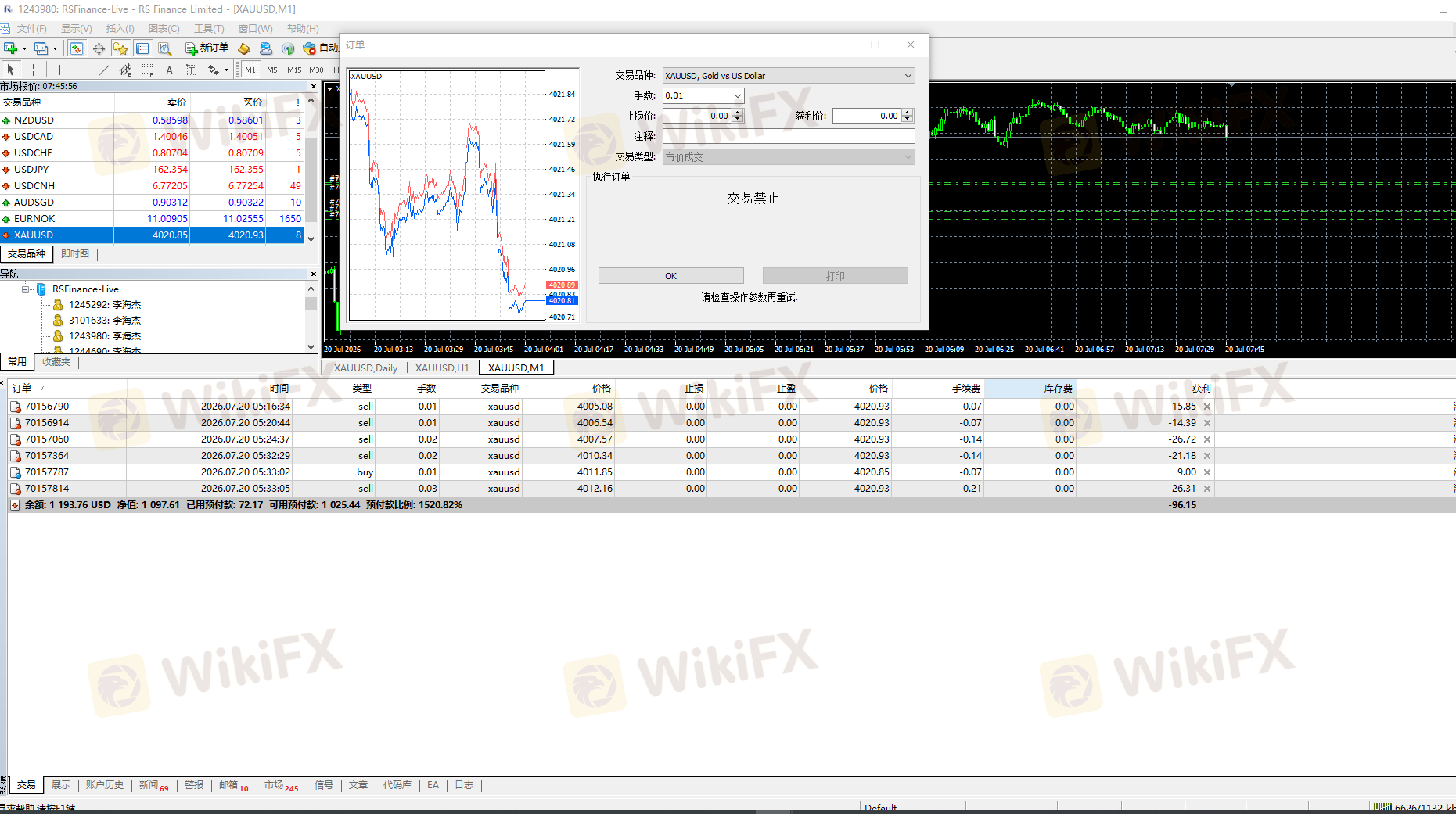The image size is (1456, 814).
Task: Click the 止损价 stop loss value field
Action: pyautogui.click(x=697, y=116)
